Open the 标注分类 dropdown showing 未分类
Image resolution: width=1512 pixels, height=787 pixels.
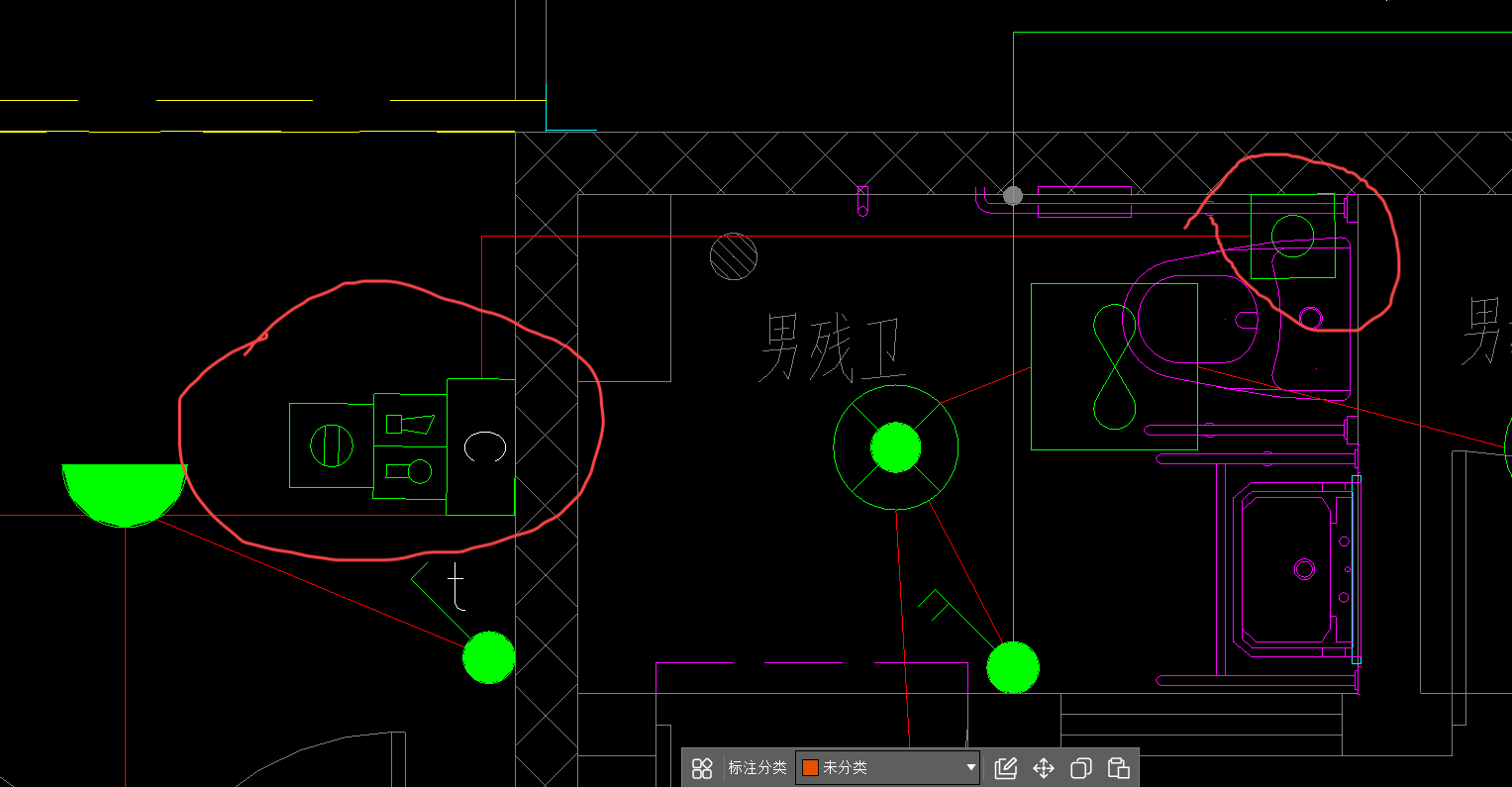tap(888, 768)
